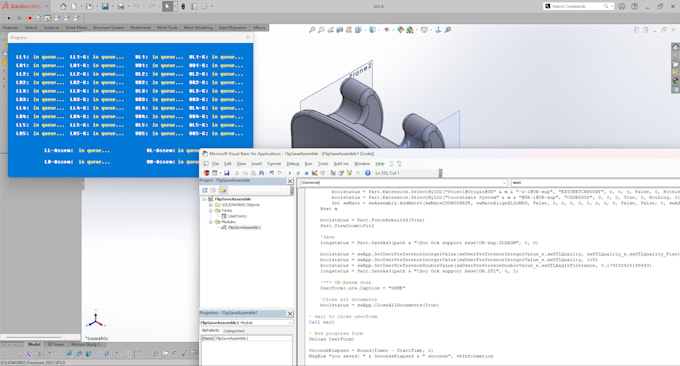Click the Record Macro red dot

(30, 18)
